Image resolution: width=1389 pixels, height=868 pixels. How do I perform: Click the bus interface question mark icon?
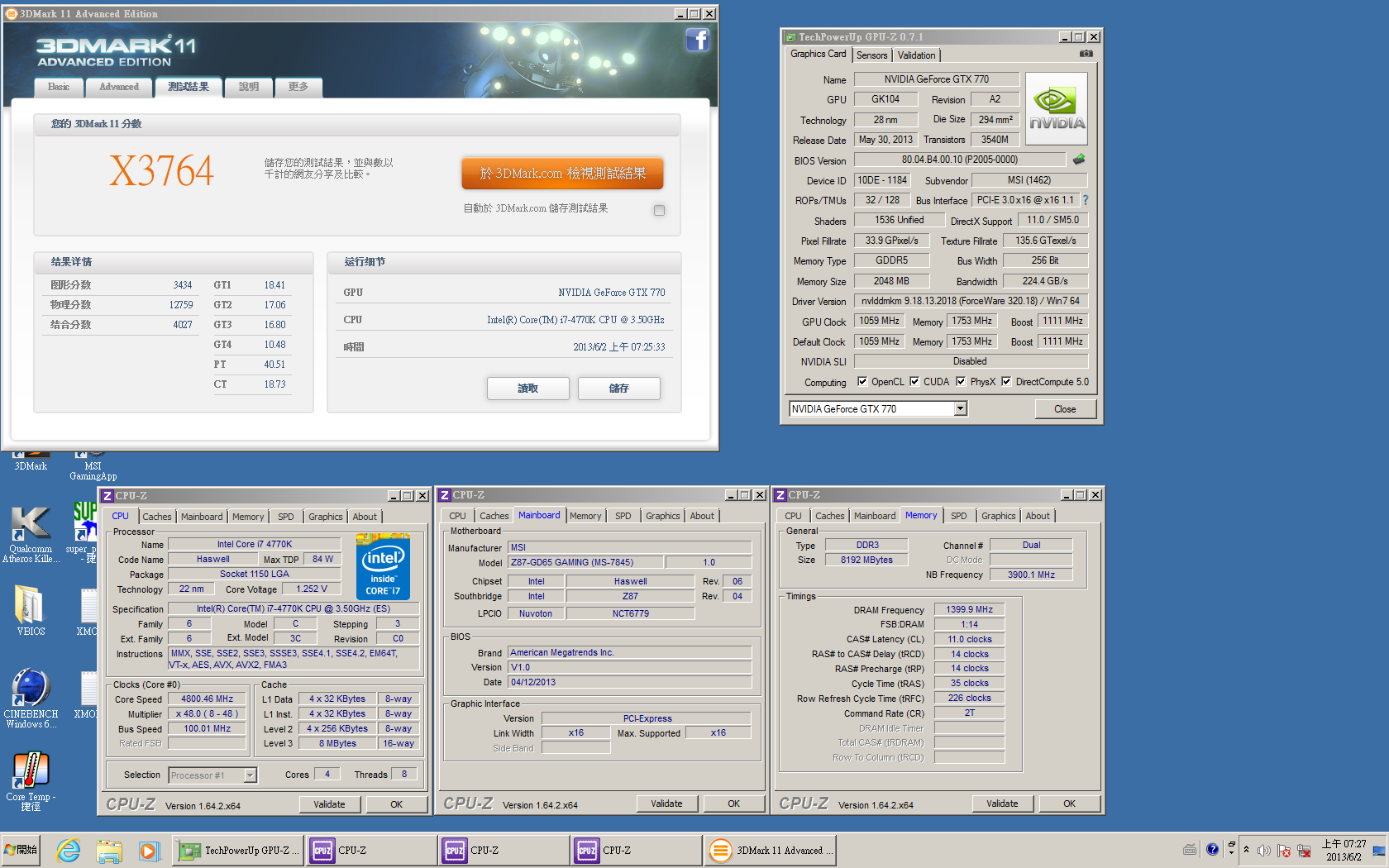[1086, 200]
